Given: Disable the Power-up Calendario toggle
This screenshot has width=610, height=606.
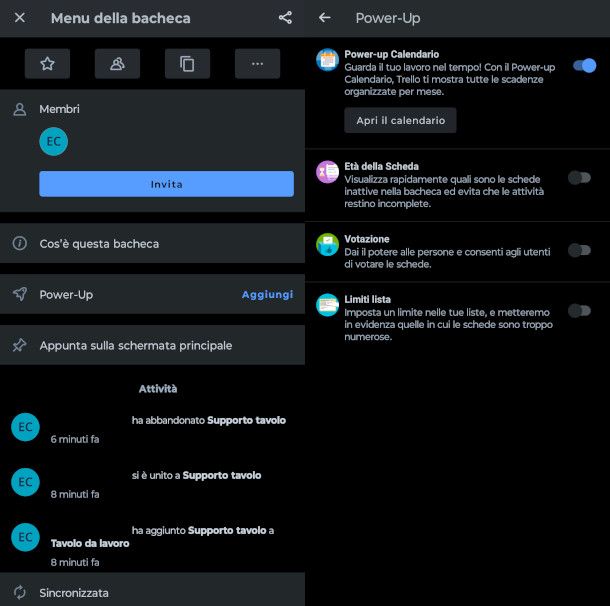Looking at the screenshot, I should click(x=585, y=65).
